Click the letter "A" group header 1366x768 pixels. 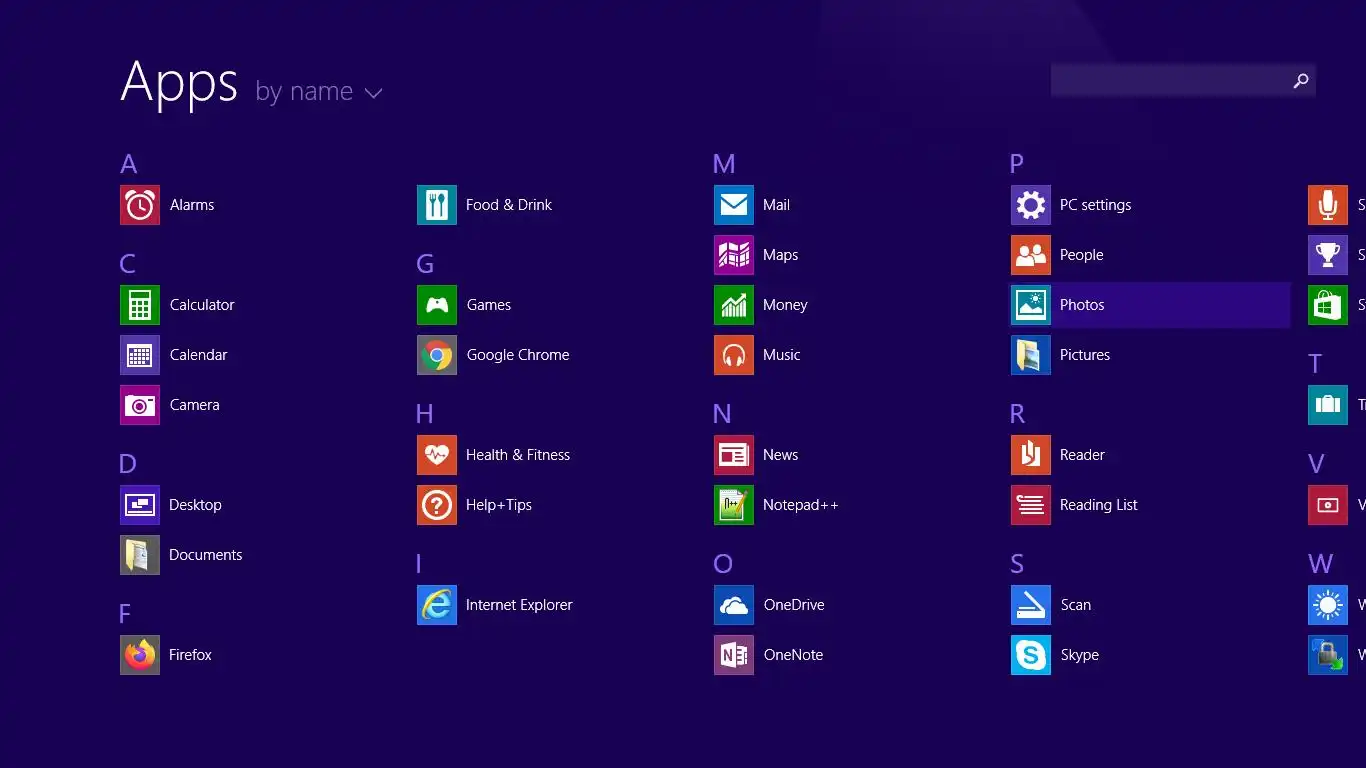pos(128,164)
